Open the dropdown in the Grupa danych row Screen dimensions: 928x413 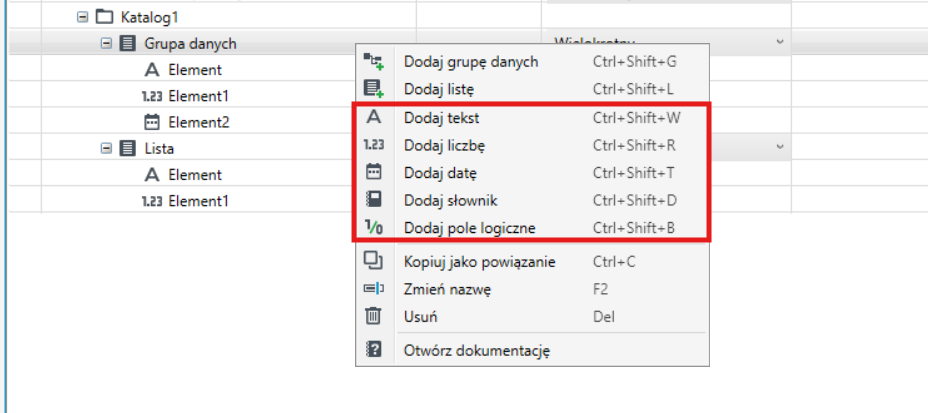pos(779,41)
